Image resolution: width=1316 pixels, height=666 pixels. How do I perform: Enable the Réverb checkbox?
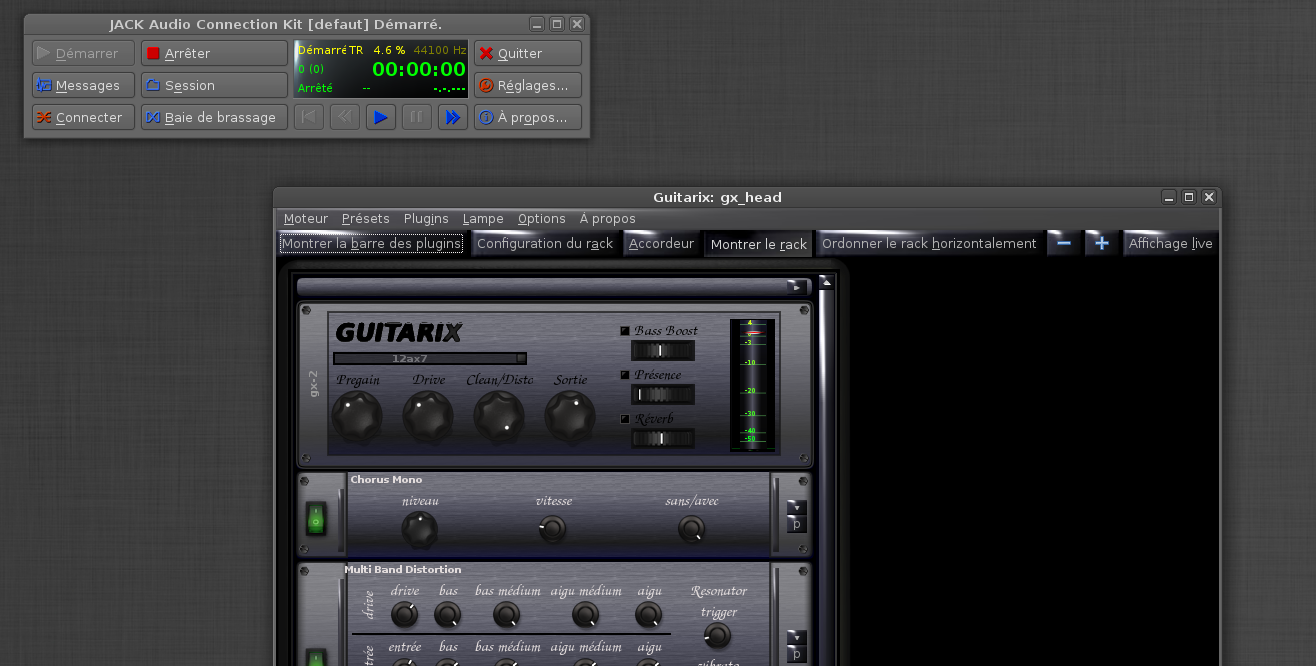(x=625, y=419)
